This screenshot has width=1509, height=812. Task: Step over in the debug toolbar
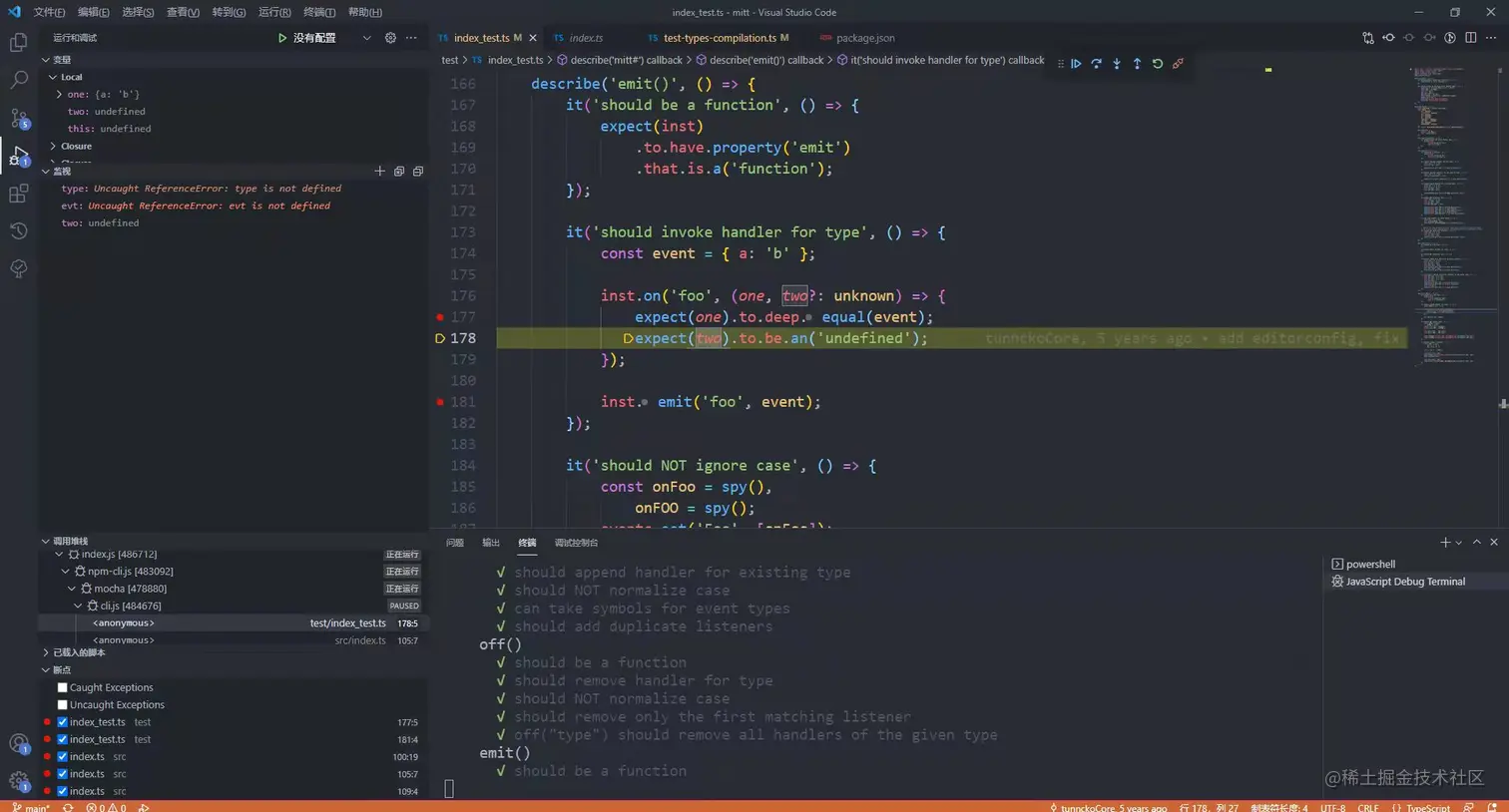[1096, 64]
